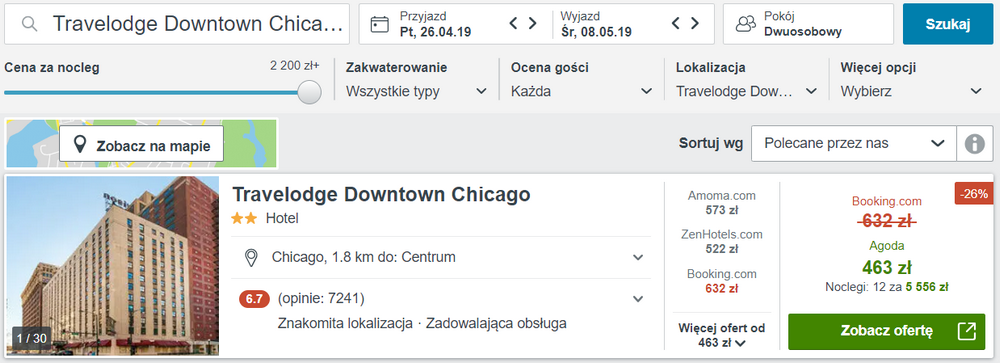Click the sort info icon

click(x=974, y=144)
